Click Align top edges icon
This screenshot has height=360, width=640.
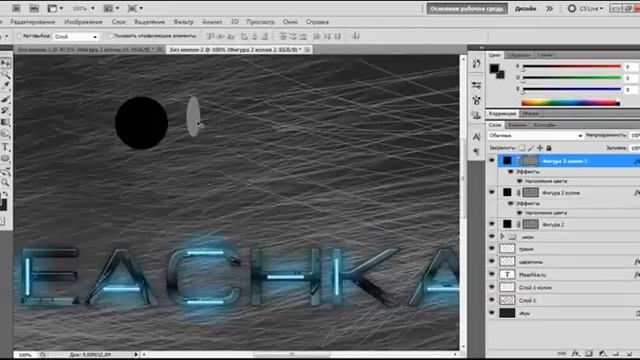pos(211,36)
